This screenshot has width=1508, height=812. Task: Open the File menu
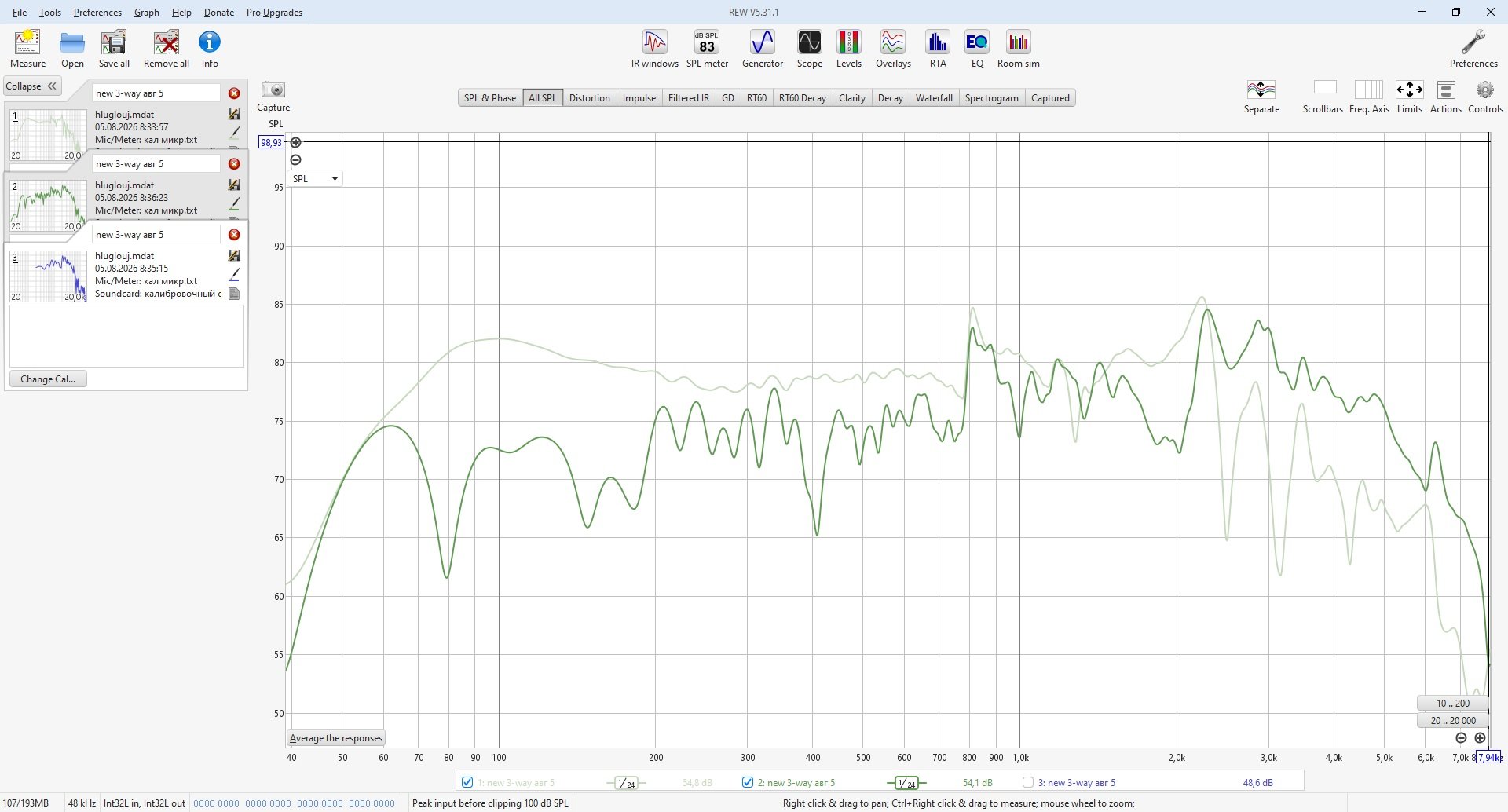point(20,13)
